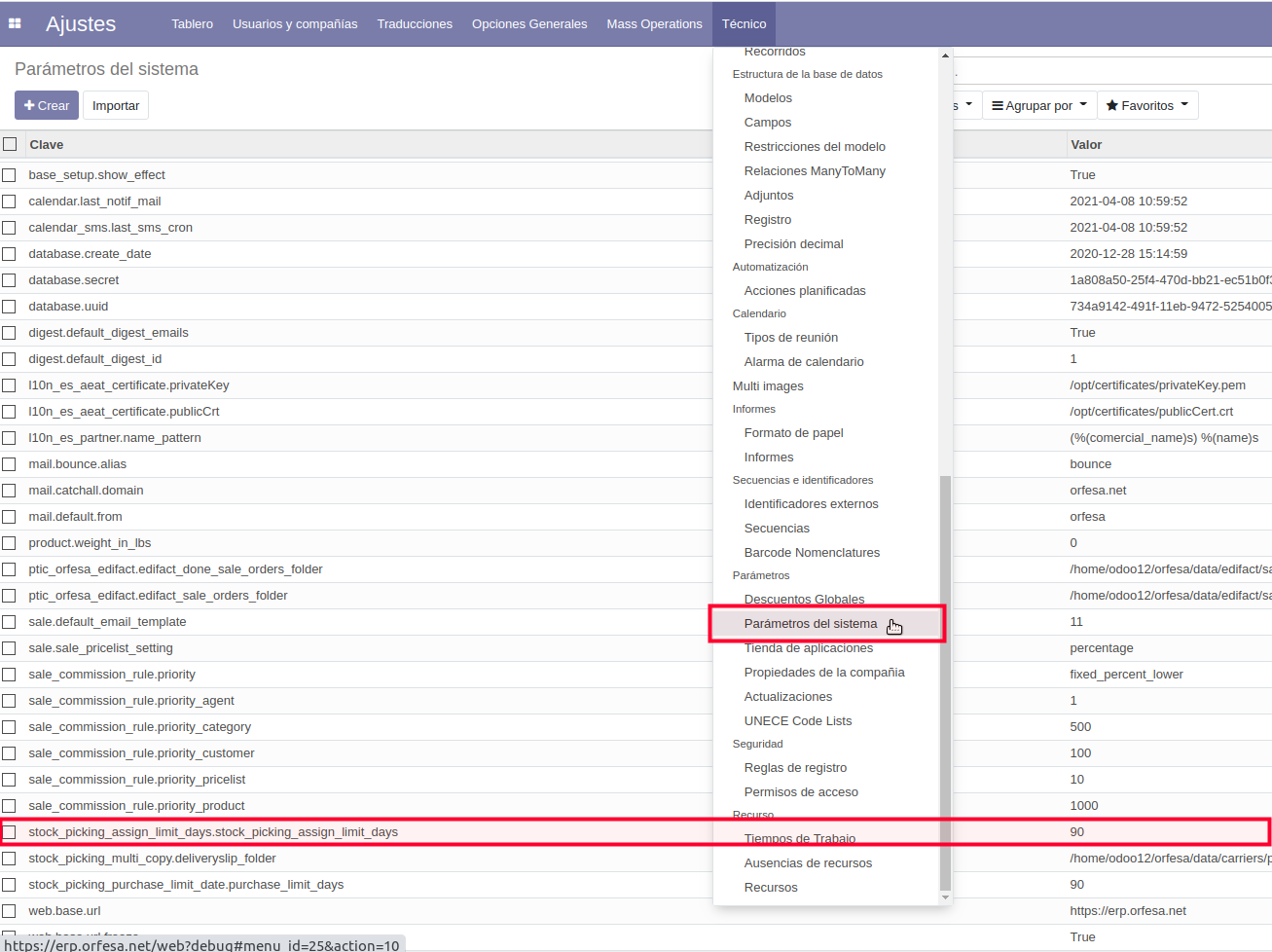Open the apps grid home icon
The image size is (1272, 952).
15,23
